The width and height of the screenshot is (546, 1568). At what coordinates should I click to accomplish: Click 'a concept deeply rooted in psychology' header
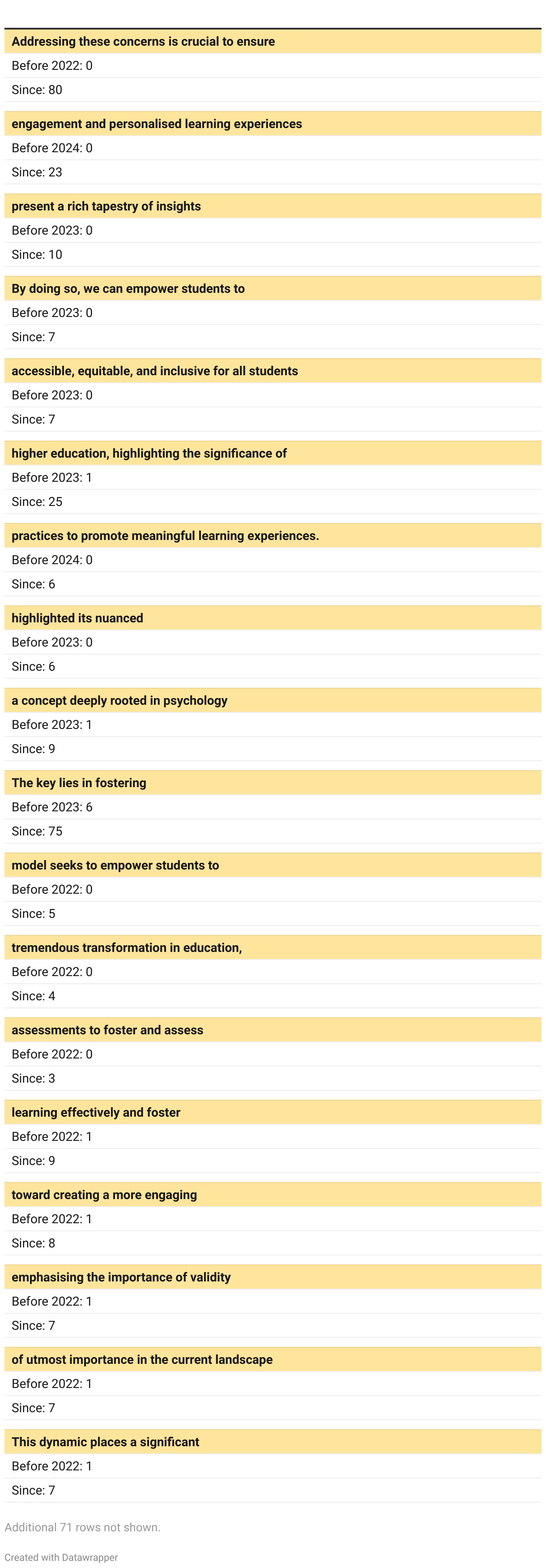pos(273,701)
